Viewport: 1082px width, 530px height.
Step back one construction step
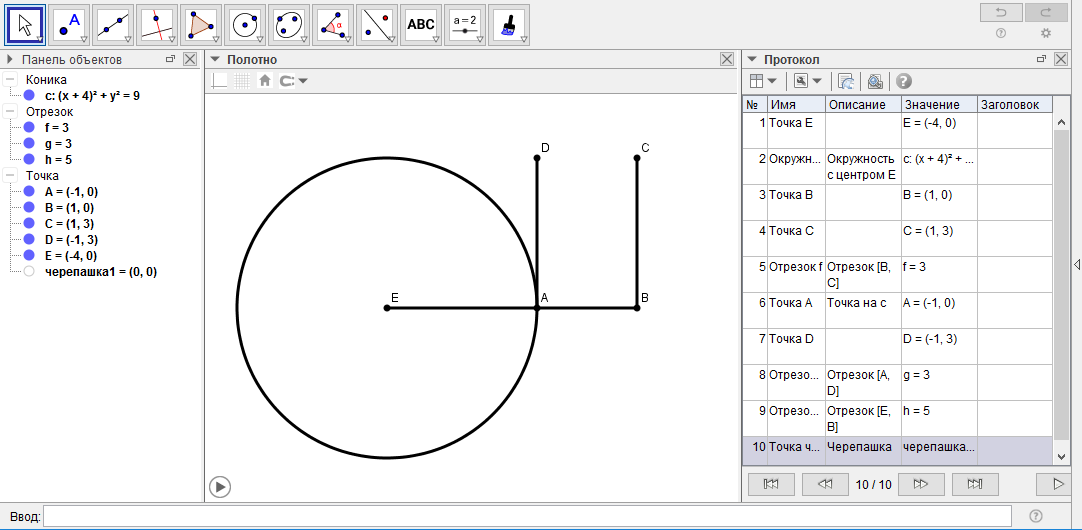pyautogui.click(x=825, y=485)
